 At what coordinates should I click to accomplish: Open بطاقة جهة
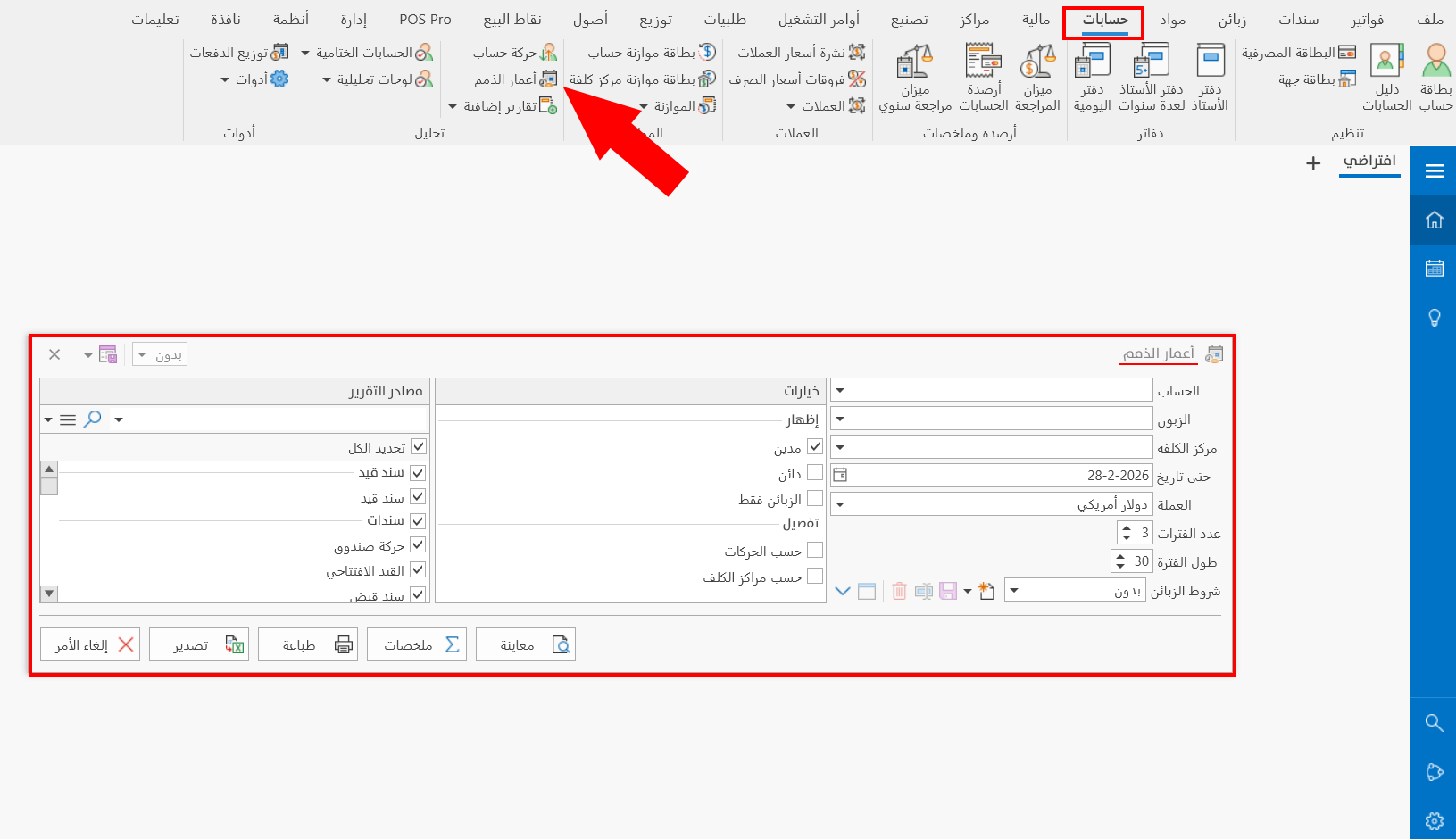tap(1317, 79)
